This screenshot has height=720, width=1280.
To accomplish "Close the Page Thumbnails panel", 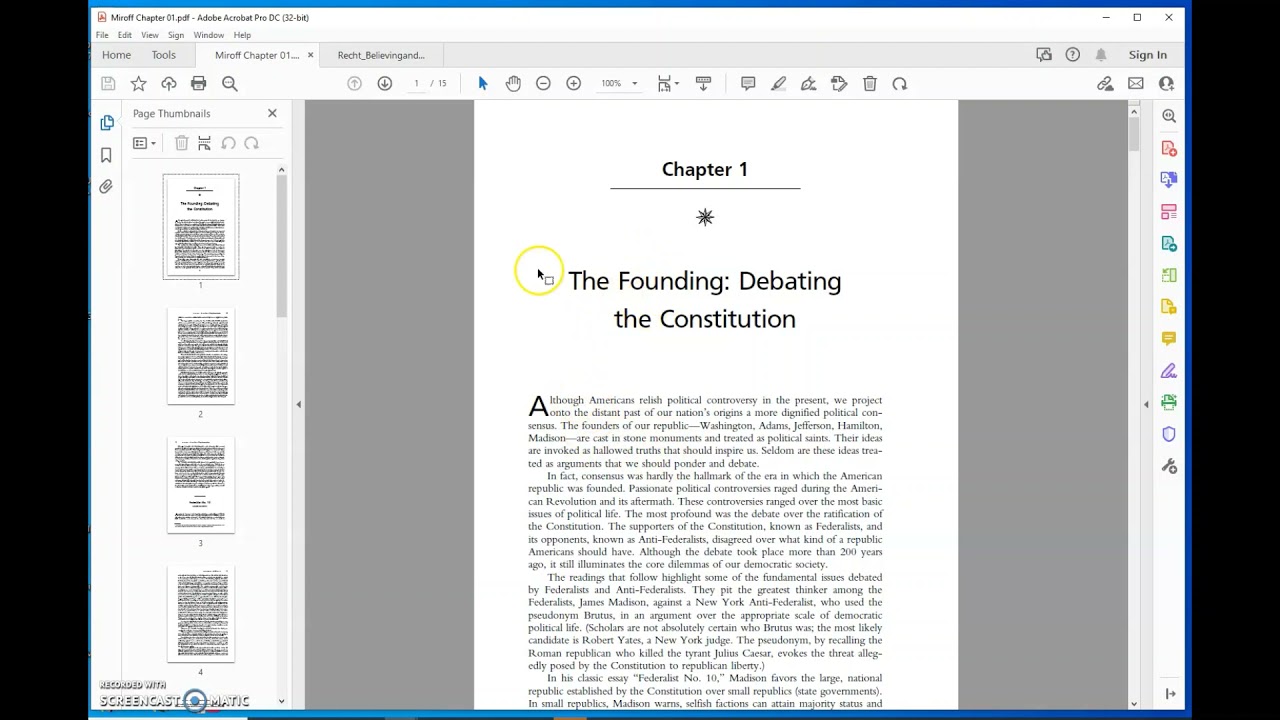I will (x=272, y=113).
